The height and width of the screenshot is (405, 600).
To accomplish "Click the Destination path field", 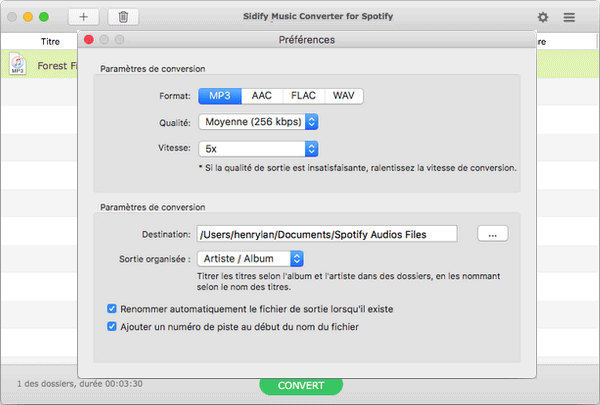I will 326,234.
